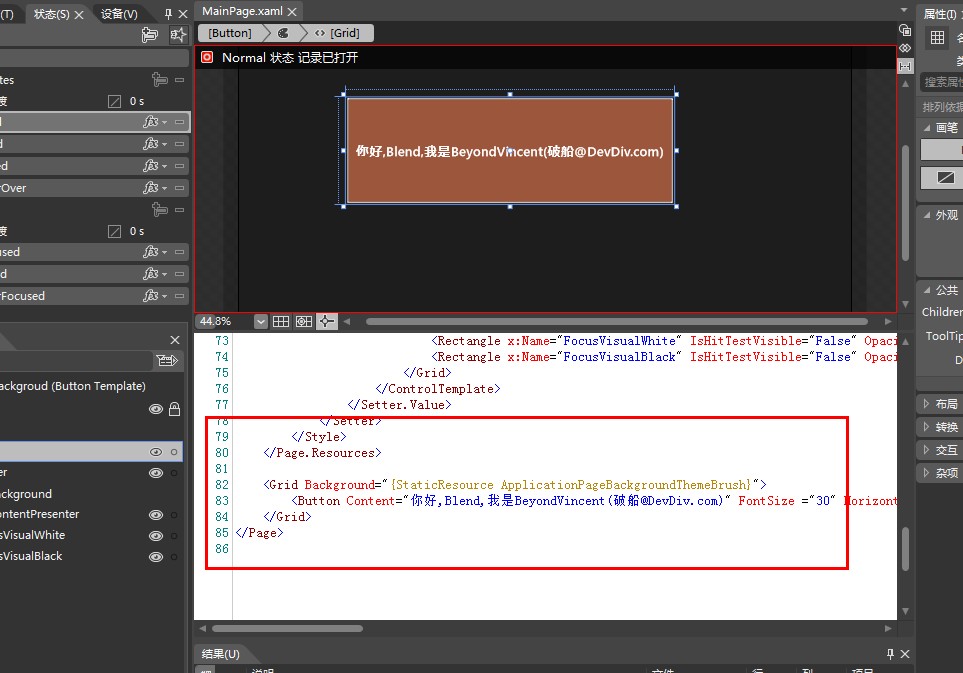Click the red state recording indicator icon
This screenshot has width=963, height=673.
click(x=207, y=57)
